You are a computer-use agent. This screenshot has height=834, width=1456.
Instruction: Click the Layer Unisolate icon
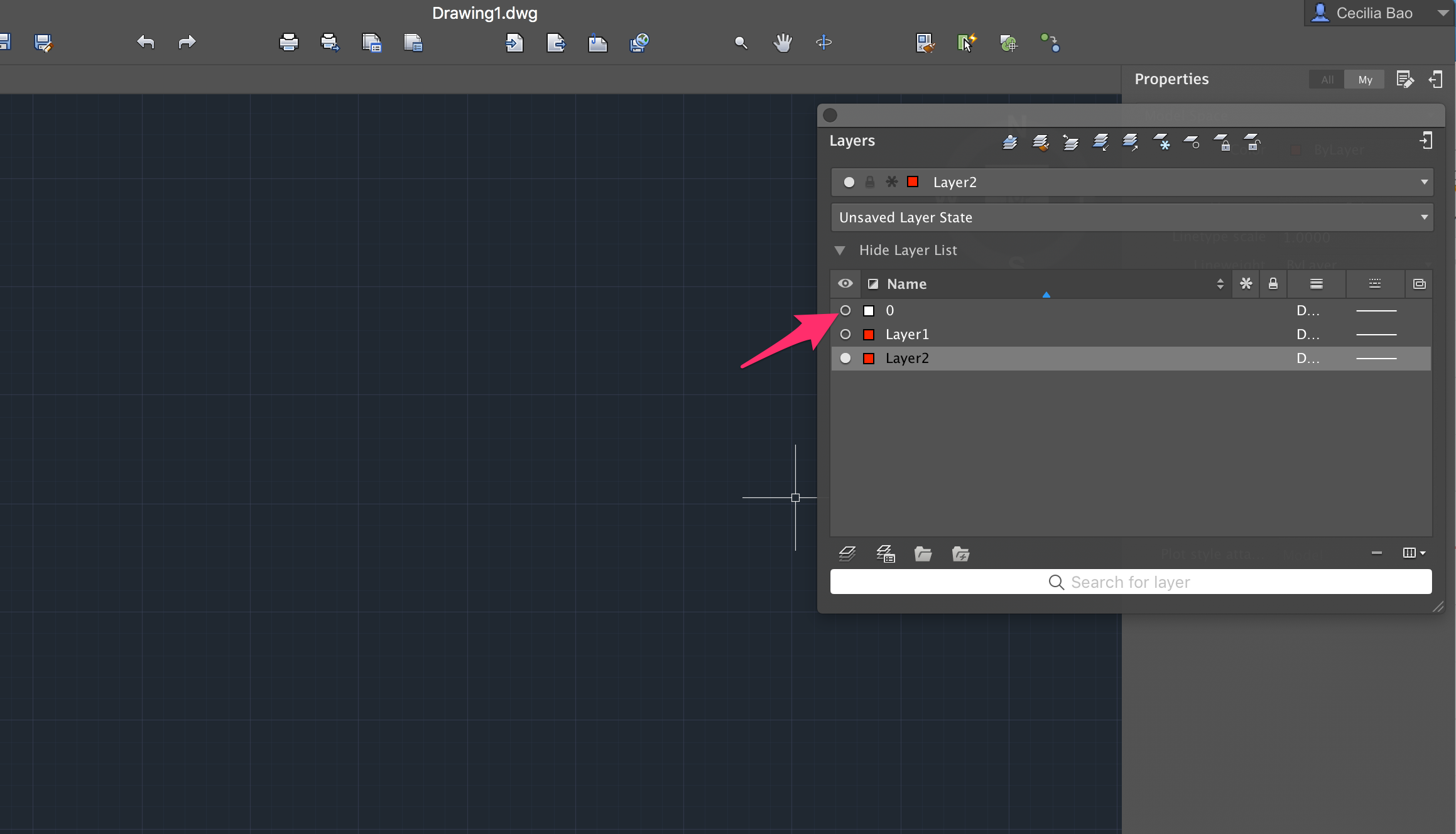[x=1131, y=142]
